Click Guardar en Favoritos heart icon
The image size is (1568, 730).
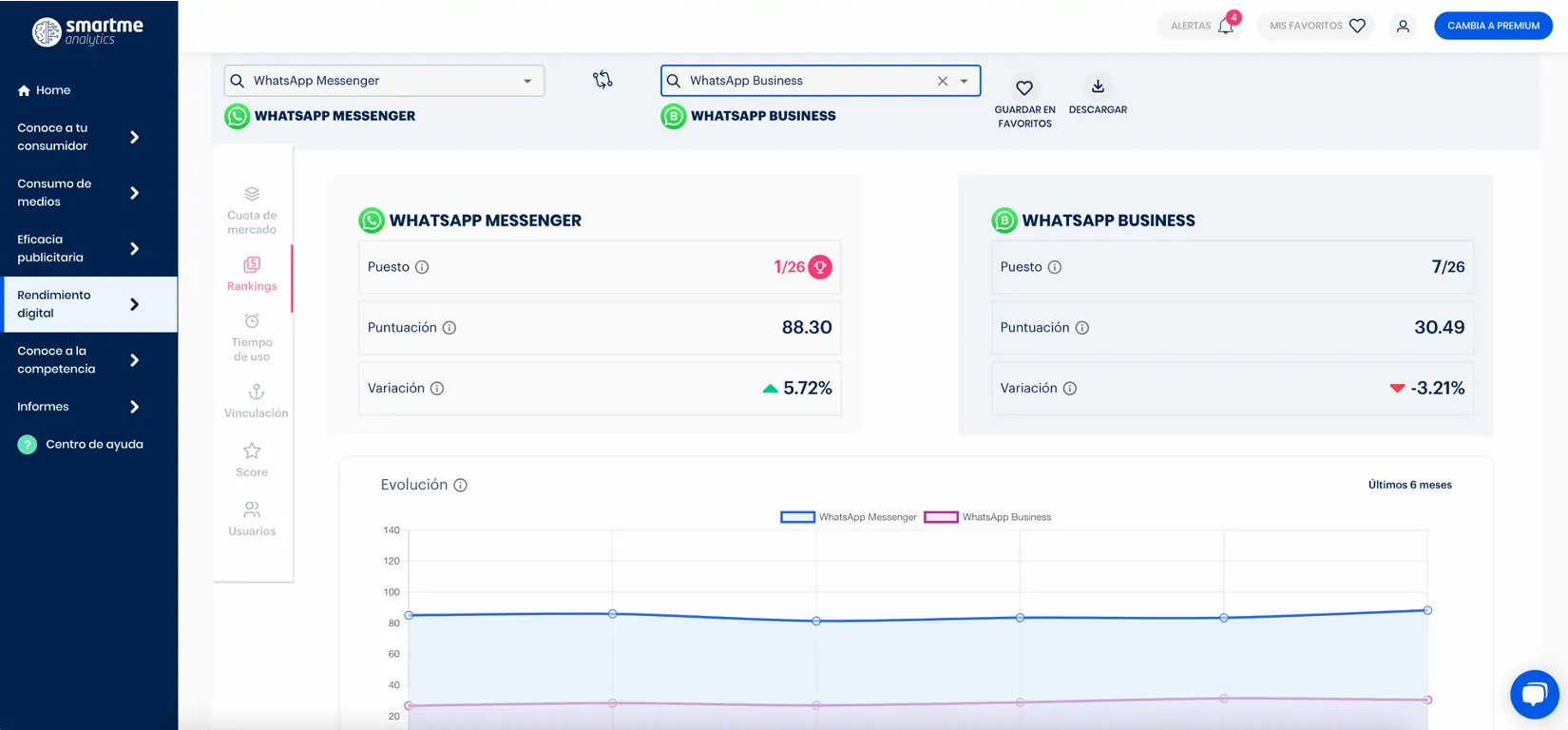1024,87
